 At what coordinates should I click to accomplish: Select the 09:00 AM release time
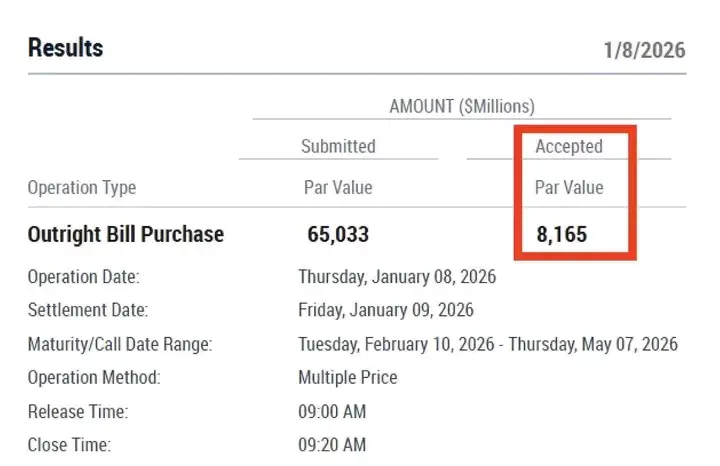pos(332,412)
